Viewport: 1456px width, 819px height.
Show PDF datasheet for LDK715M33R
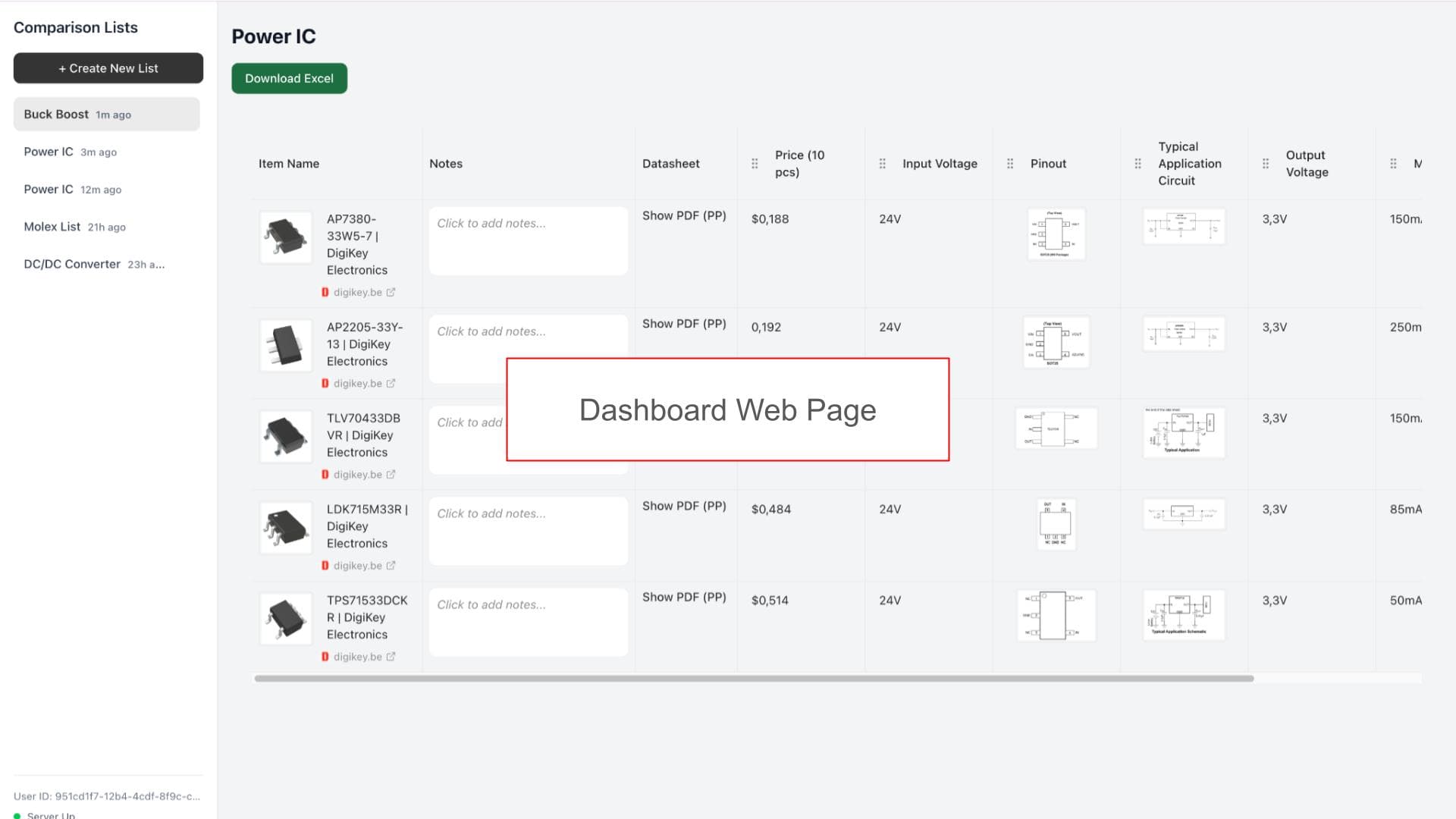coord(684,507)
